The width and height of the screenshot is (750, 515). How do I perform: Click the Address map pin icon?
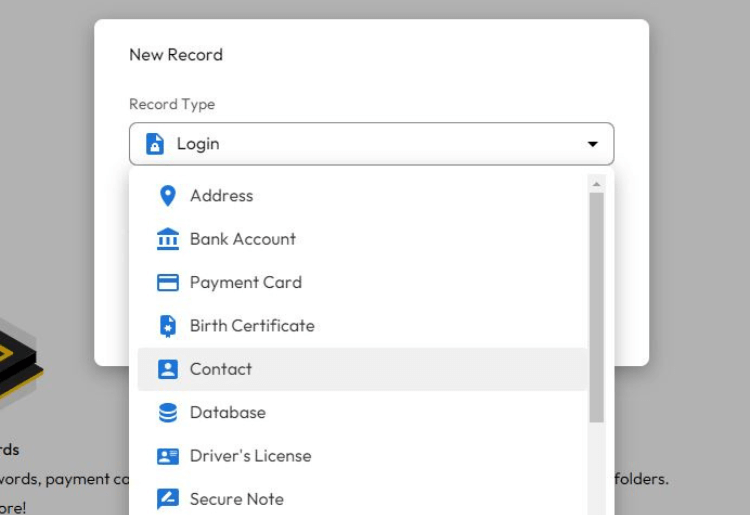point(167,196)
